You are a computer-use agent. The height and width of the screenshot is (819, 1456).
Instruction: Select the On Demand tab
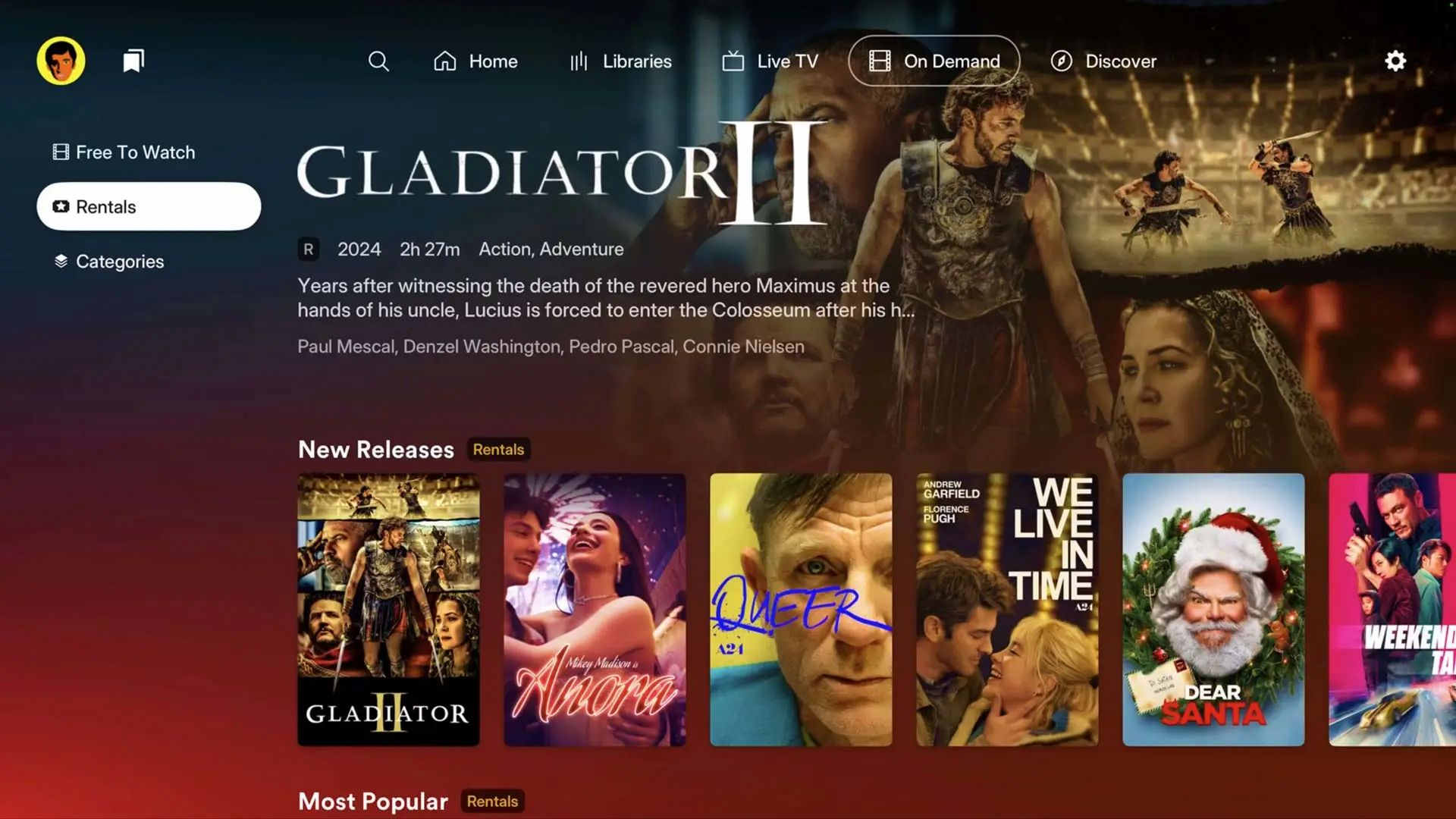[x=934, y=61]
